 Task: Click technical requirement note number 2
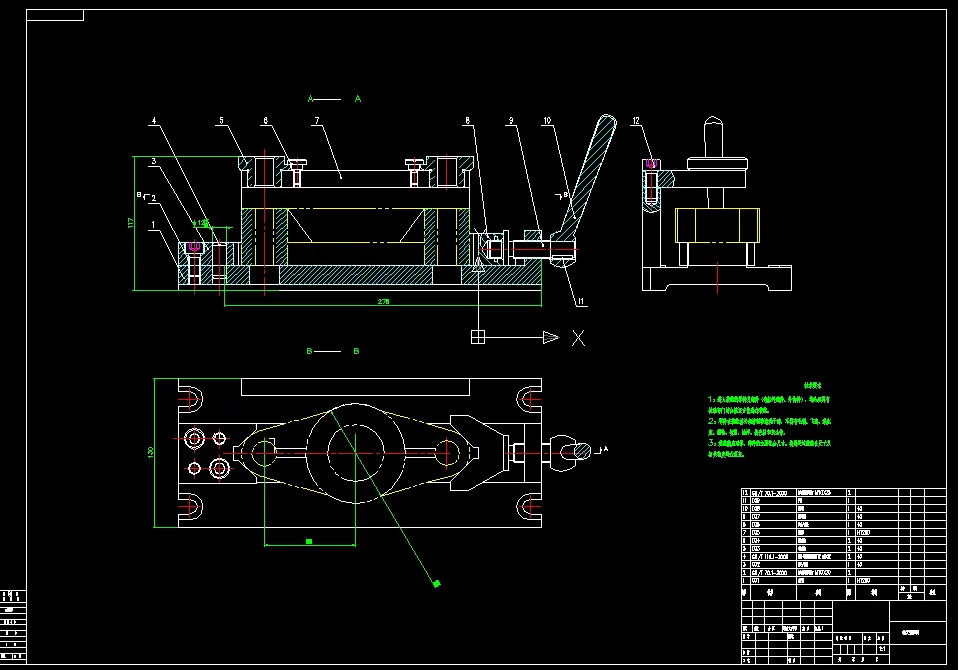[769, 426]
